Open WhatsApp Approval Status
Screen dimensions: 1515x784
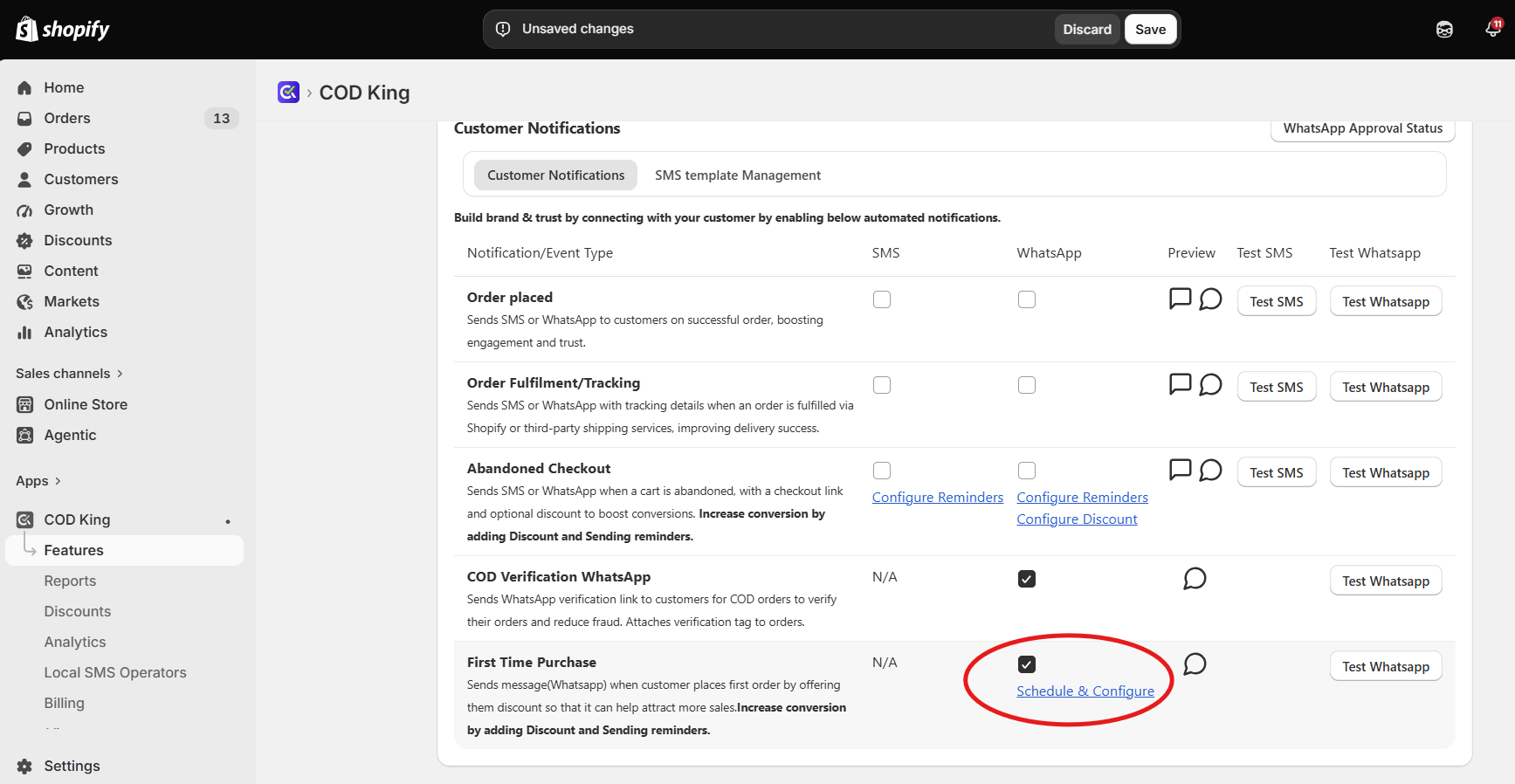pos(1362,129)
